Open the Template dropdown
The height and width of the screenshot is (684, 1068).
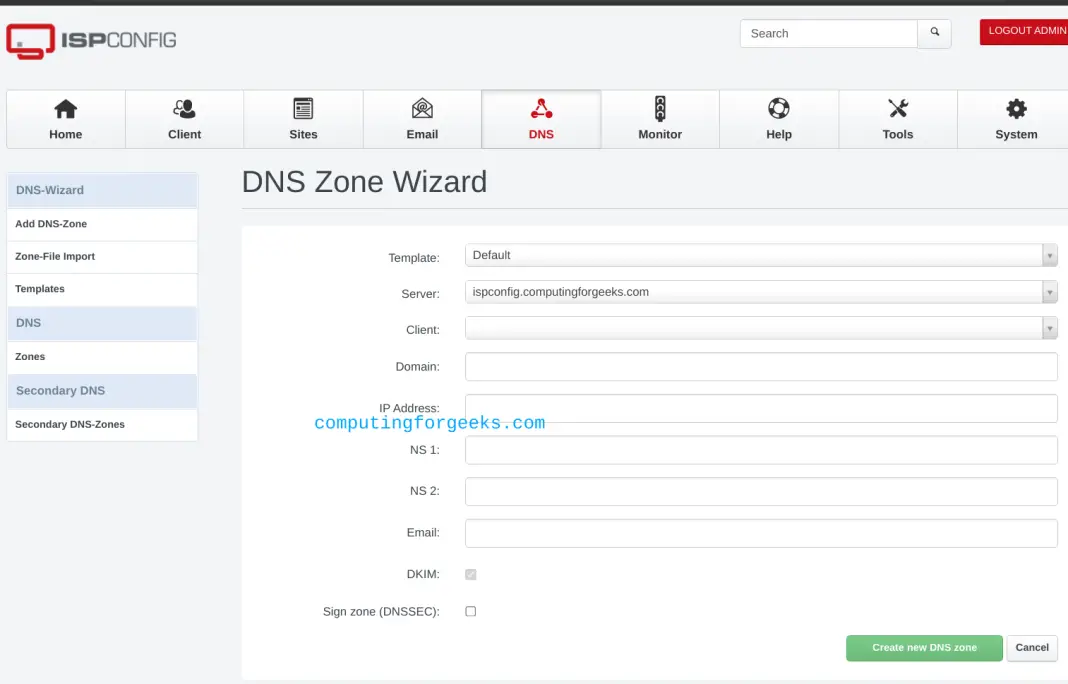click(x=1049, y=255)
